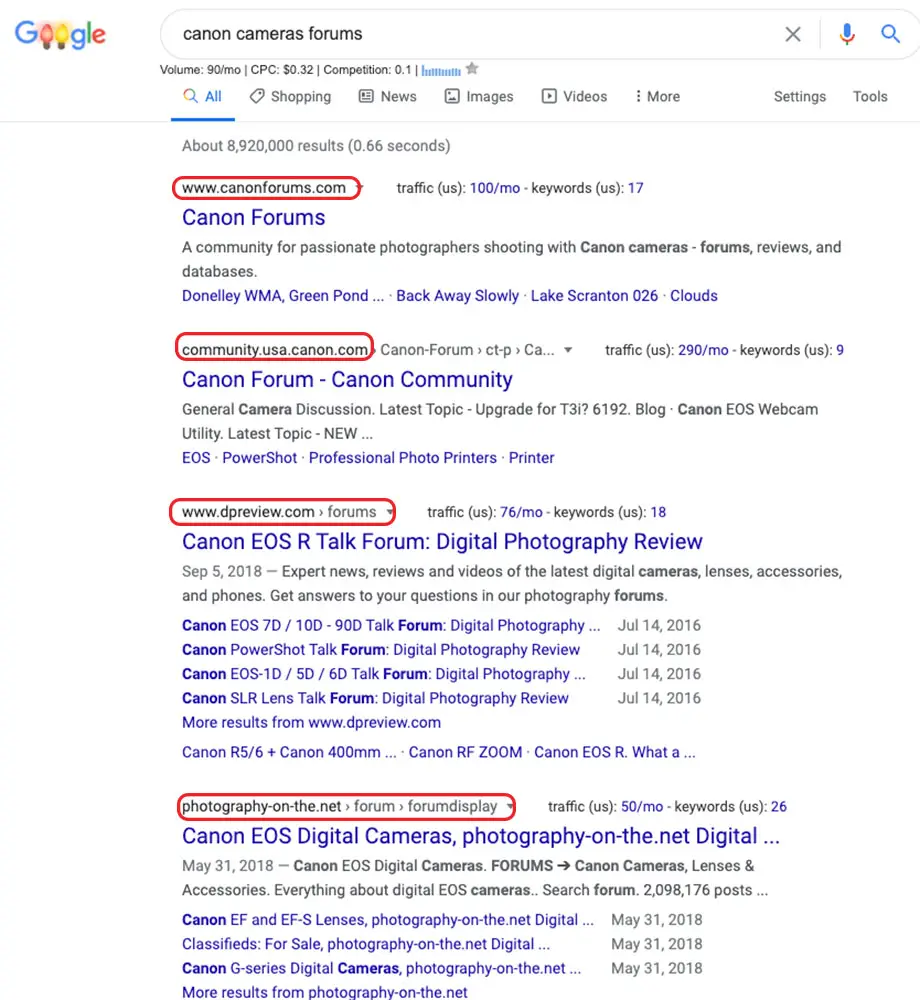Open 'Classifieds: For Sale' link
This screenshot has width=920, height=1000.
(x=366, y=945)
